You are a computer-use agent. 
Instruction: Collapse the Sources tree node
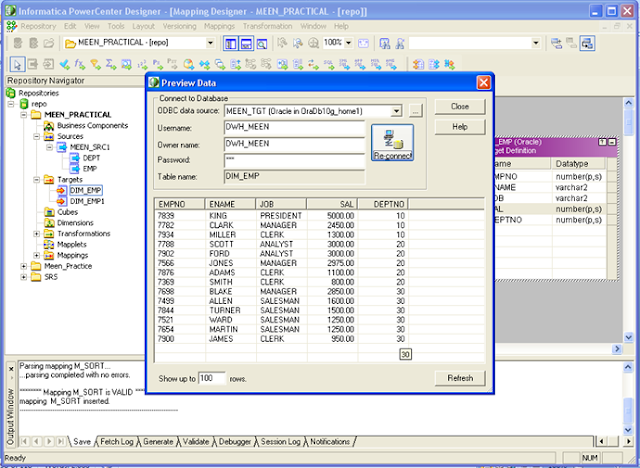point(36,136)
